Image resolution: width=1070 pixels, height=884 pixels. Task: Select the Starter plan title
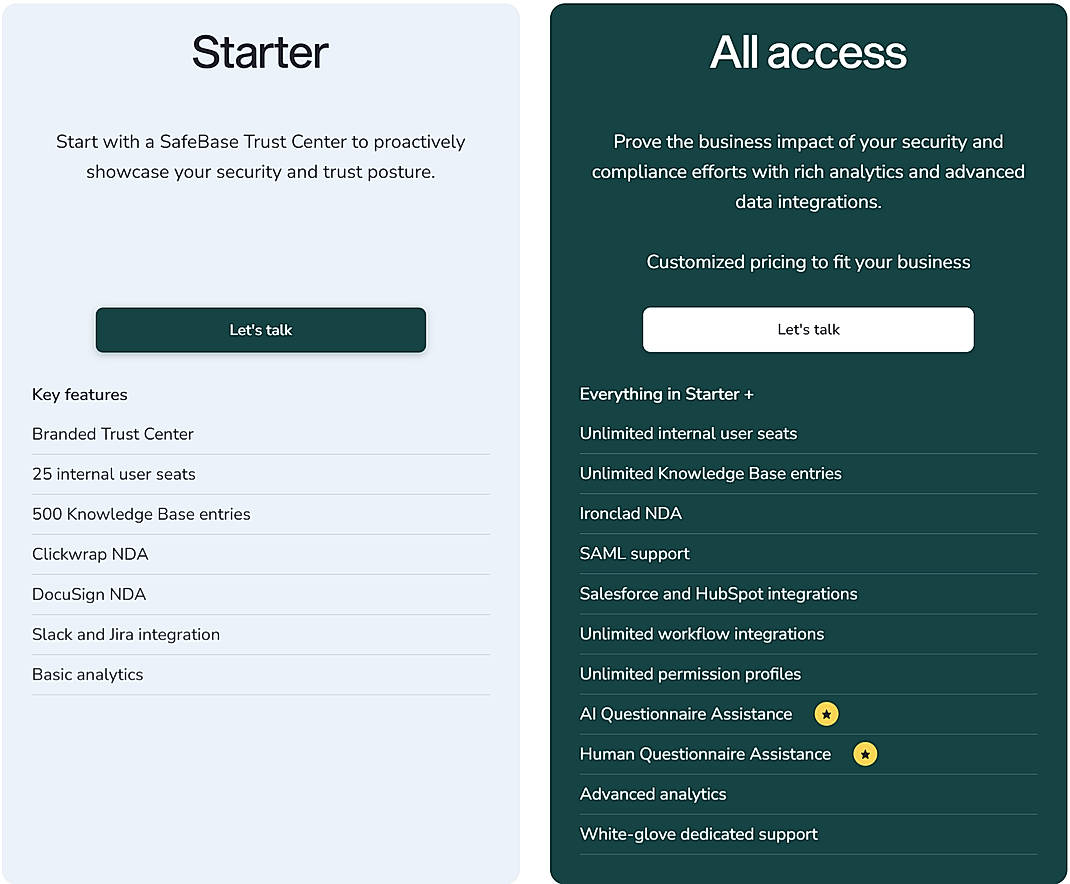pos(259,52)
